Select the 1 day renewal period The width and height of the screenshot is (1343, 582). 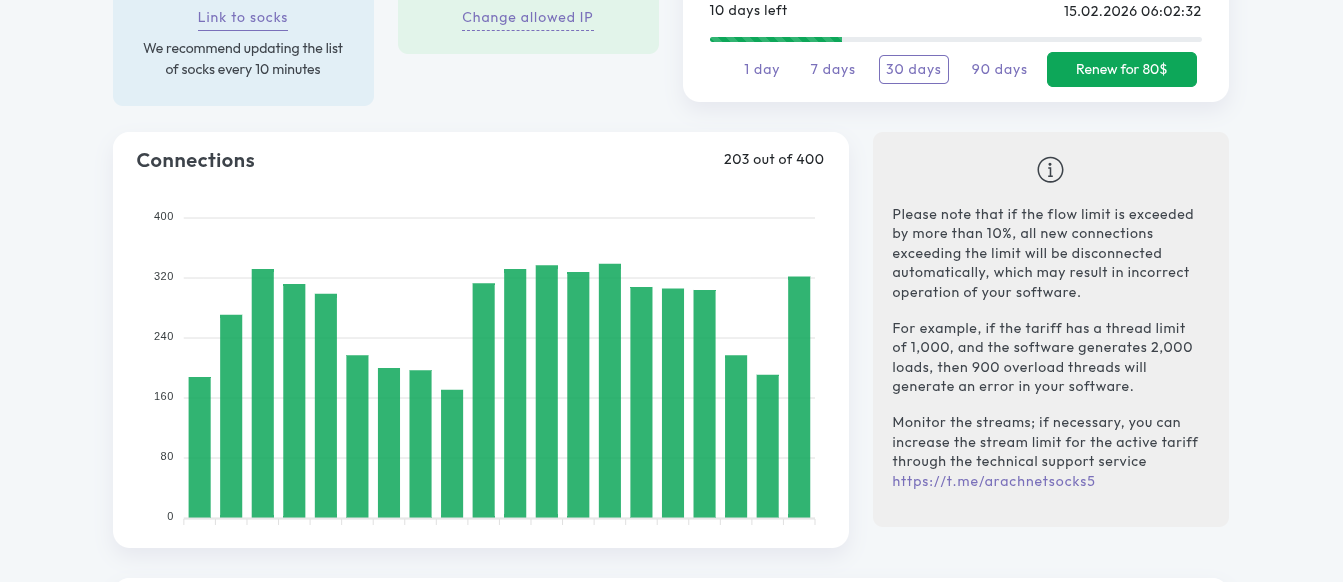coord(761,69)
